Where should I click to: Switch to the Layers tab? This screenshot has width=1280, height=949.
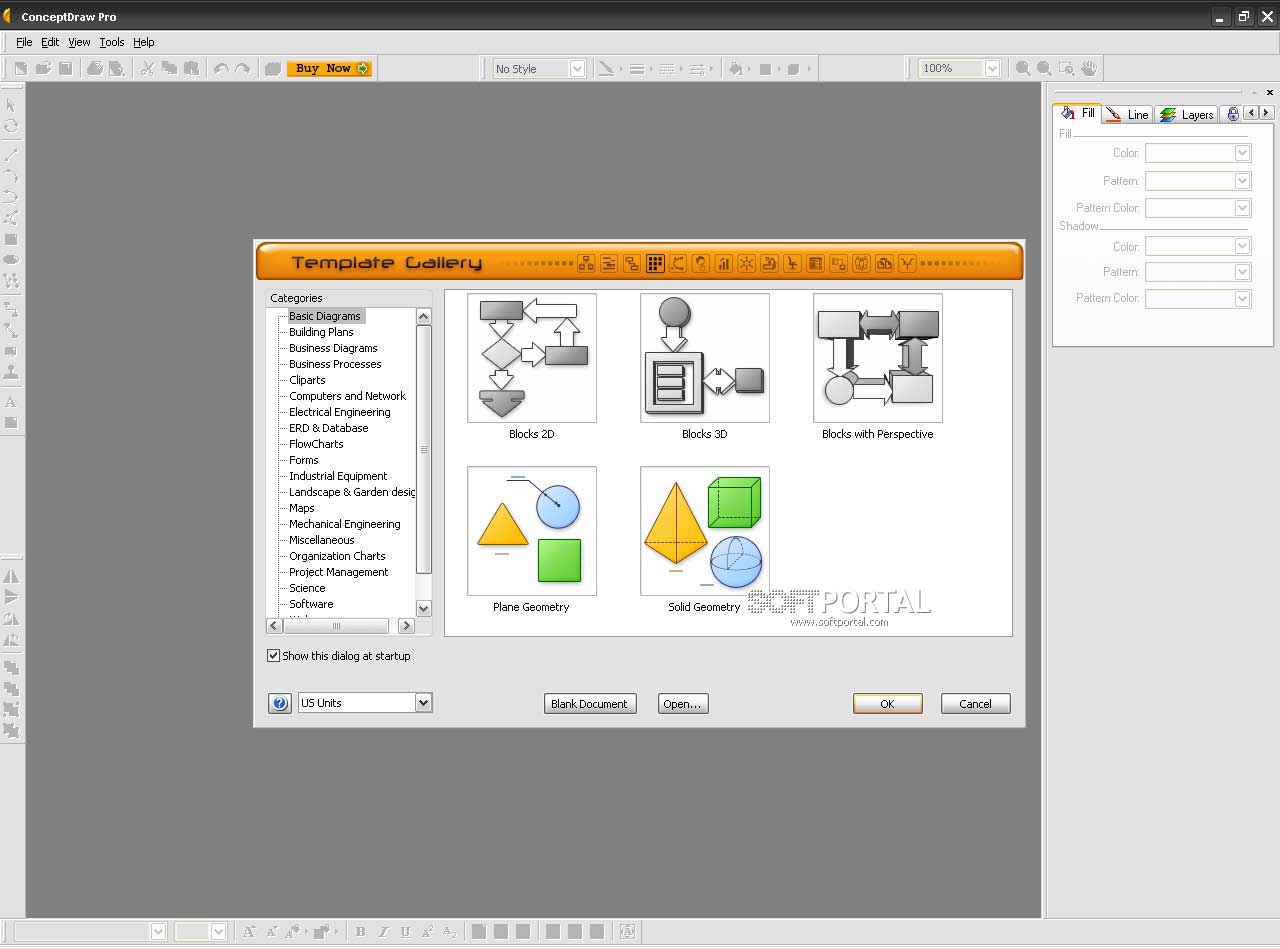[1186, 115]
